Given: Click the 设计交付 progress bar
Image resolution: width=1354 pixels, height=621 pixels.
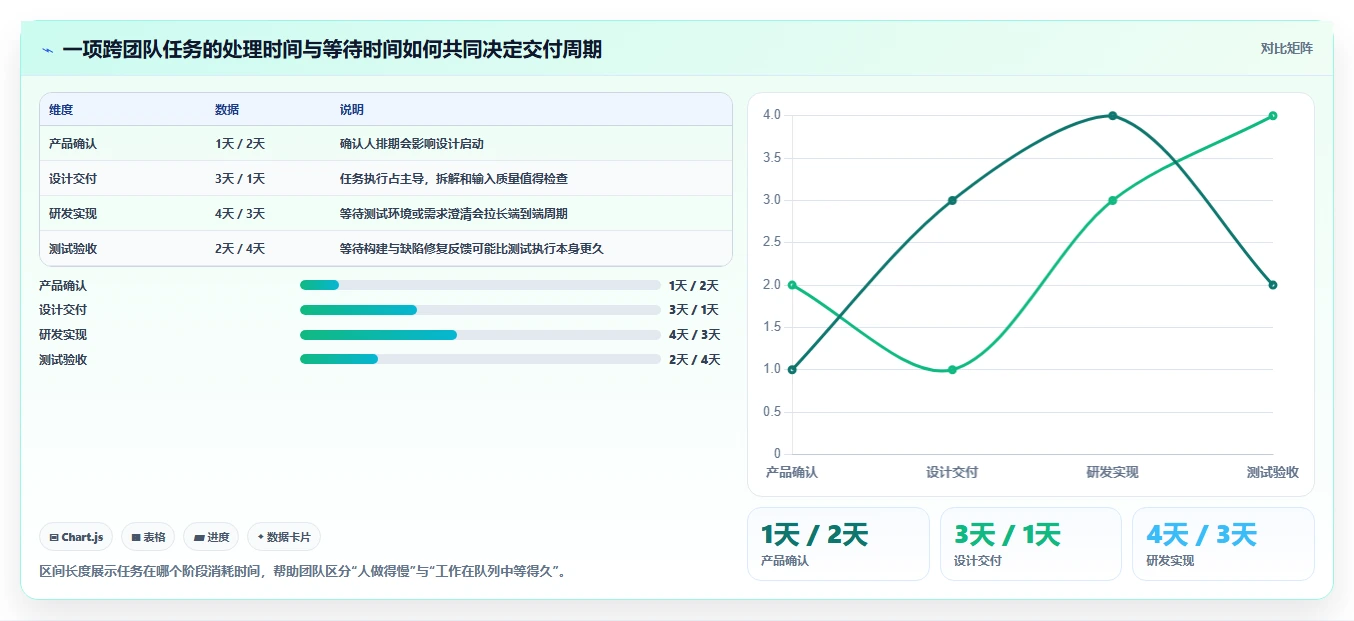Looking at the screenshot, I should pyautogui.click(x=480, y=310).
